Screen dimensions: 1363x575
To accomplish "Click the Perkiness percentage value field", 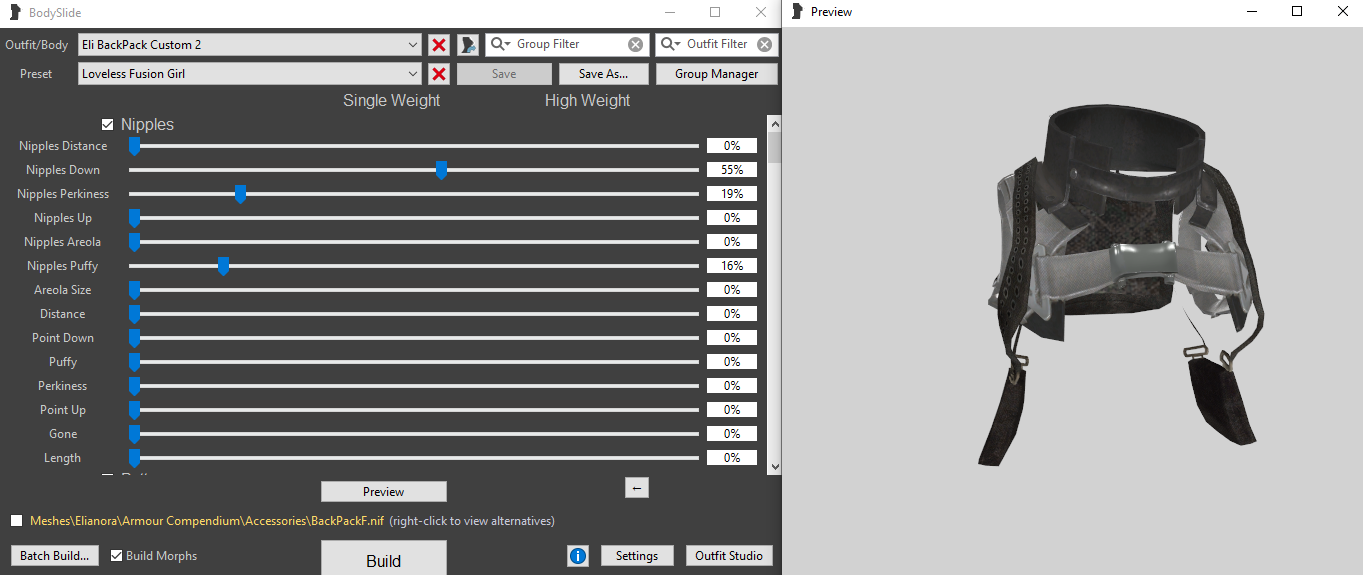I will (732, 386).
